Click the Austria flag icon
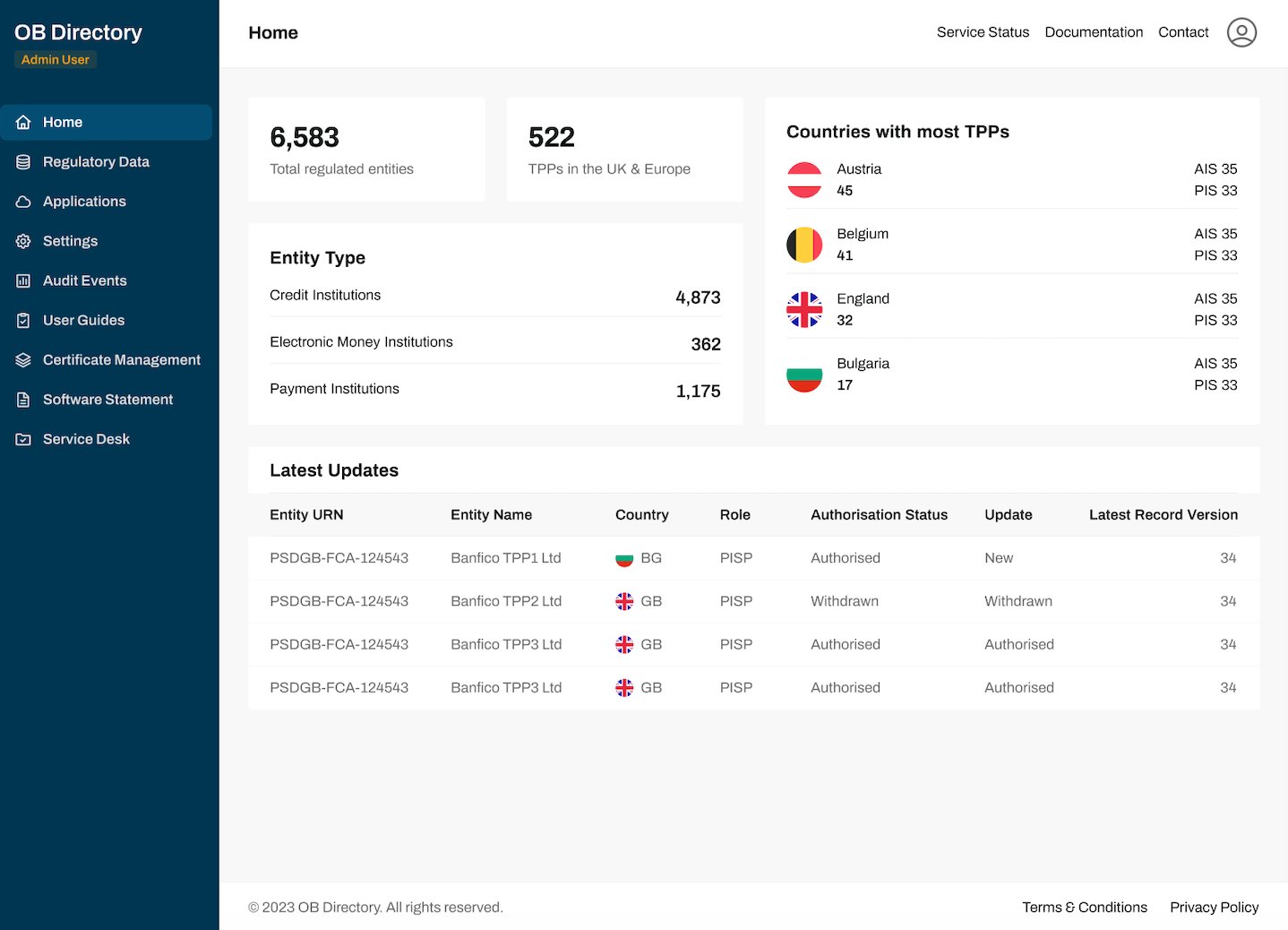Viewport: 1288px width, 930px height. pos(804,179)
